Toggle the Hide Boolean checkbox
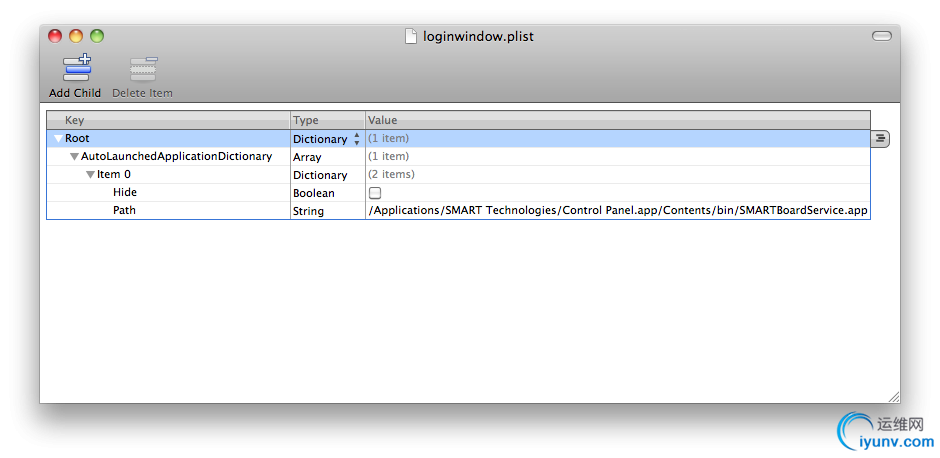 pos(375,193)
